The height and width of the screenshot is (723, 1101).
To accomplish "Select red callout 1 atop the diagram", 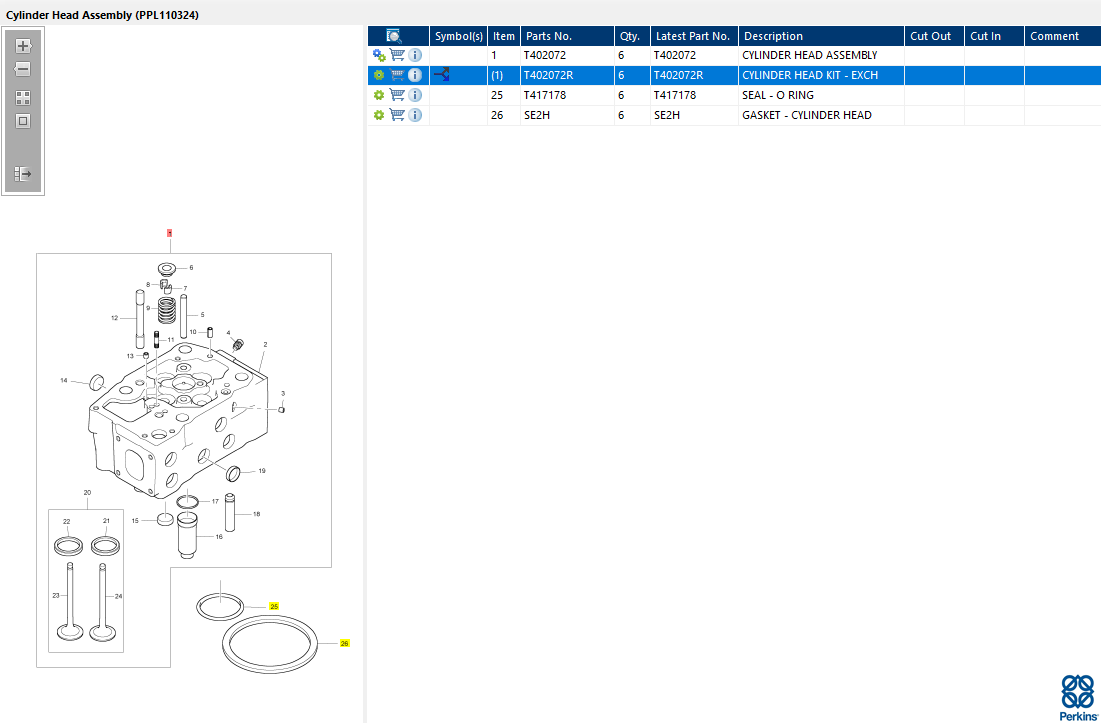I will pos(169,232).
